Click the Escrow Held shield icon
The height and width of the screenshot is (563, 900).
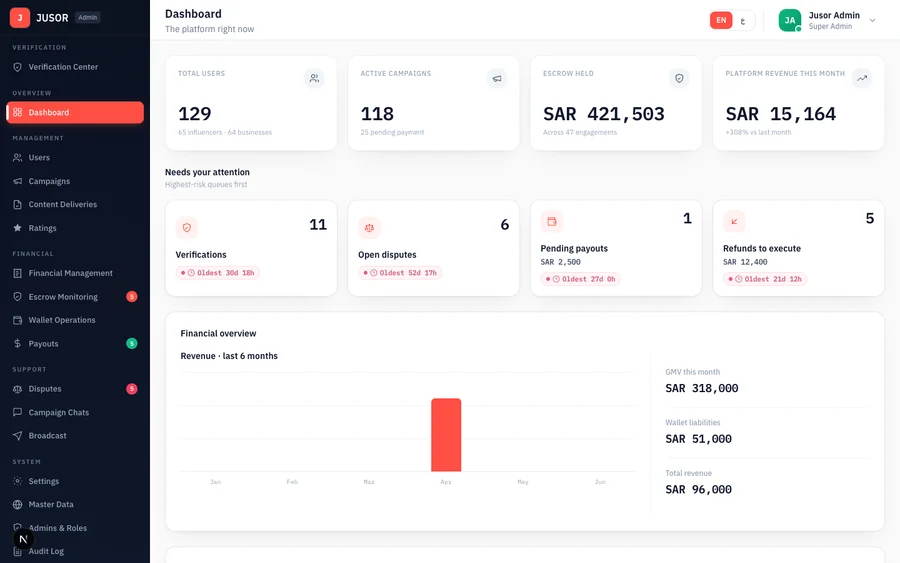[679, 78]
